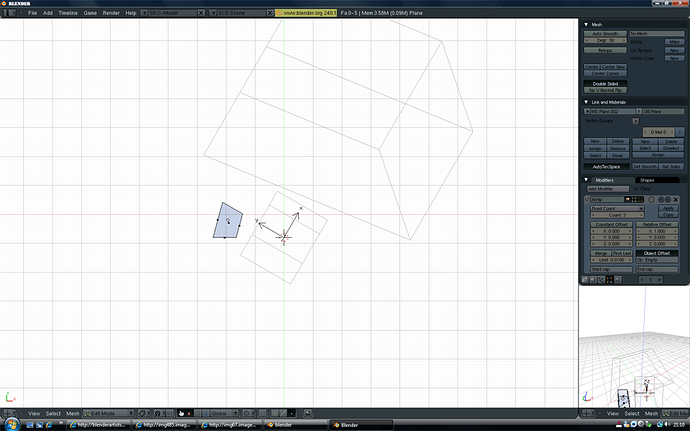The image size is (690, 431).
Task: Toggle No V.Normal Flip
Action: tap(606, 90)
